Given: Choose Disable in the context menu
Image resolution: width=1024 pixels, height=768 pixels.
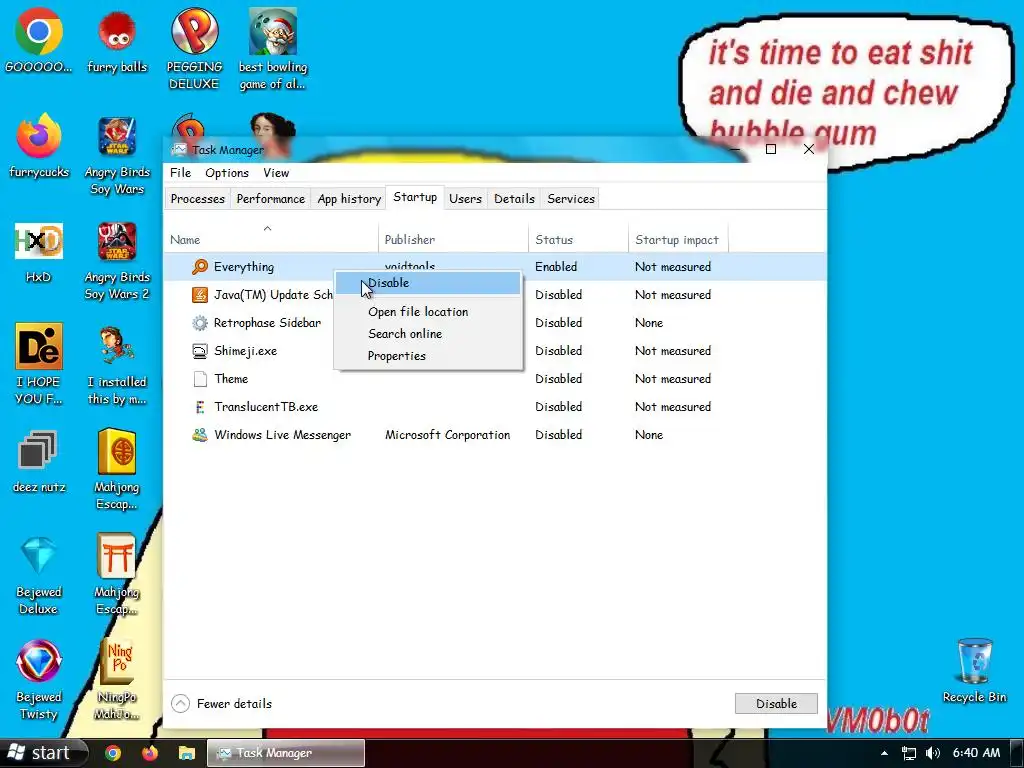Looking at the screenshot, I should (x=428, y=283).
